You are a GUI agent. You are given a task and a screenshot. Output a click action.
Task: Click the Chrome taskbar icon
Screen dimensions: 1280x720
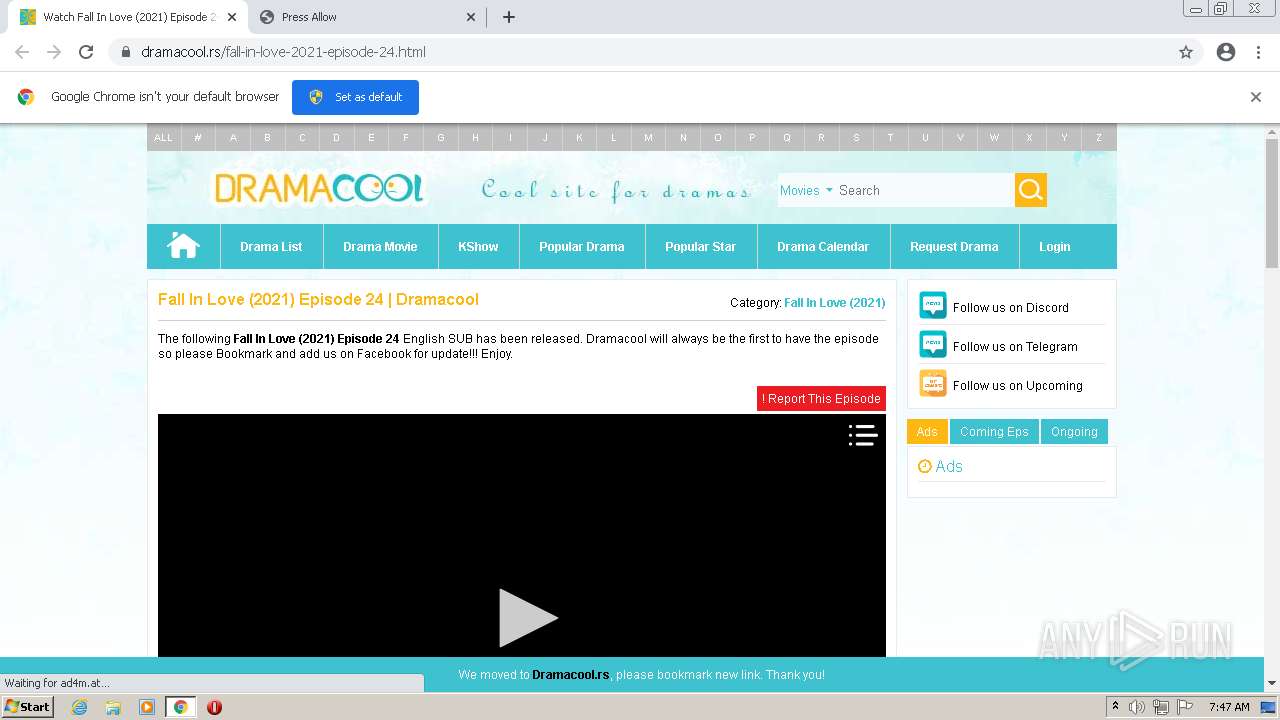coord(180,707)
